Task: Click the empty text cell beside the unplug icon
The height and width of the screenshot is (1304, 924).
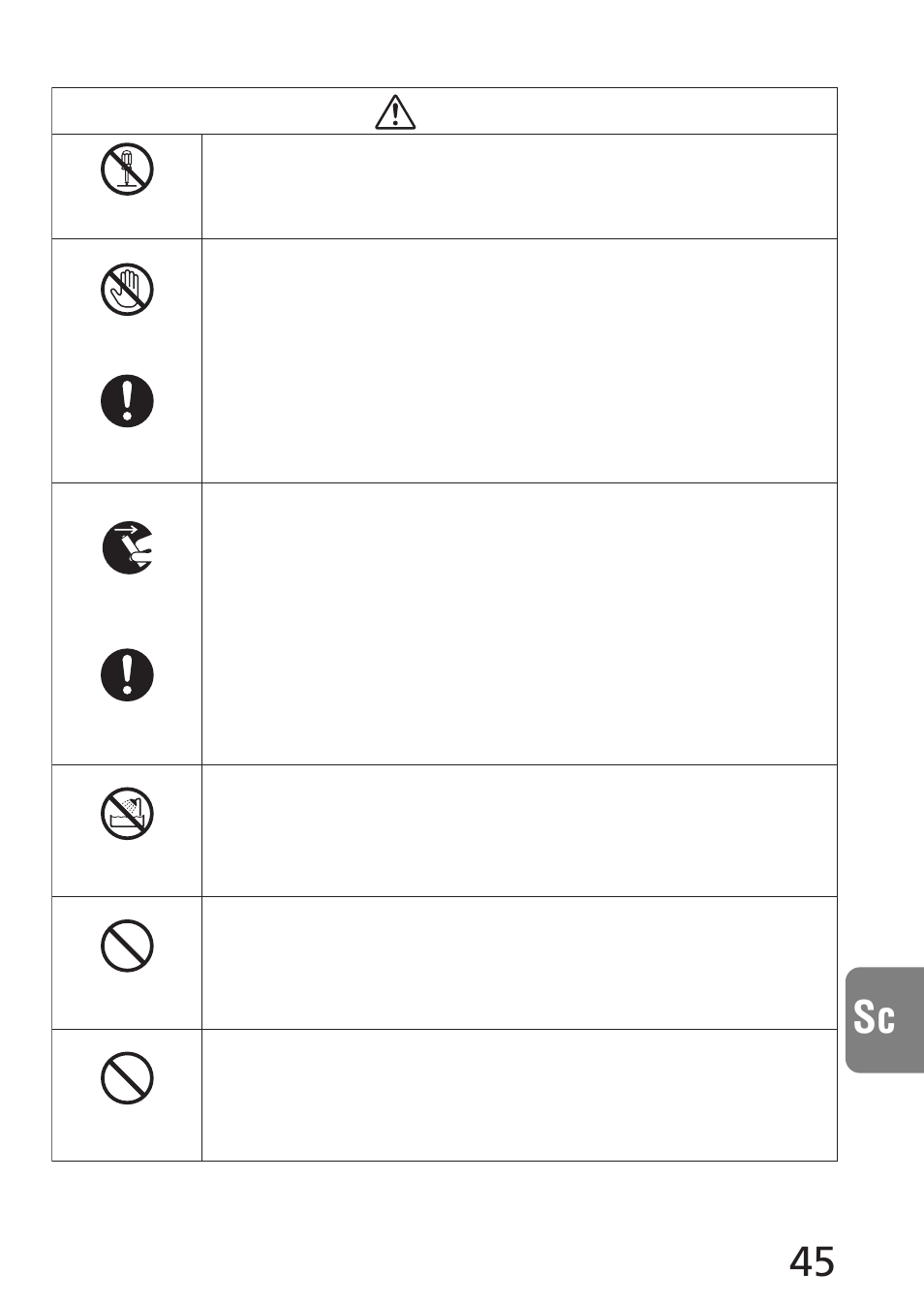Action: [519, 624]
